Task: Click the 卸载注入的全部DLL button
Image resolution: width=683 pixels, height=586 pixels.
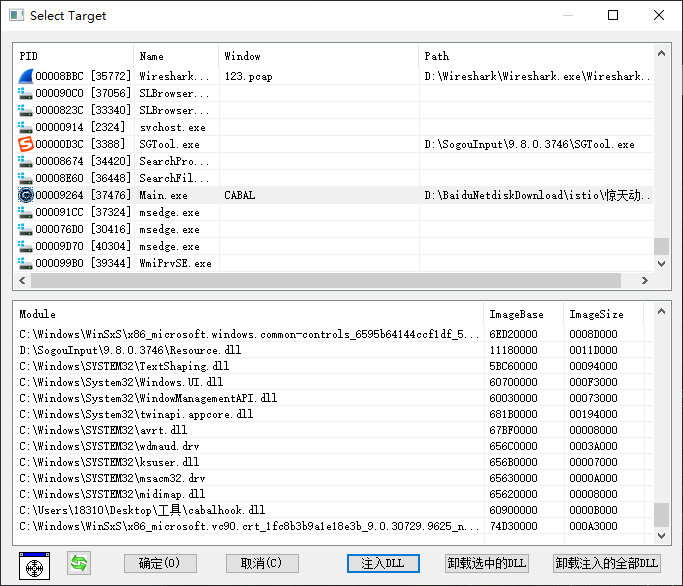Action: pyautogui.click(x=607, y=563)
